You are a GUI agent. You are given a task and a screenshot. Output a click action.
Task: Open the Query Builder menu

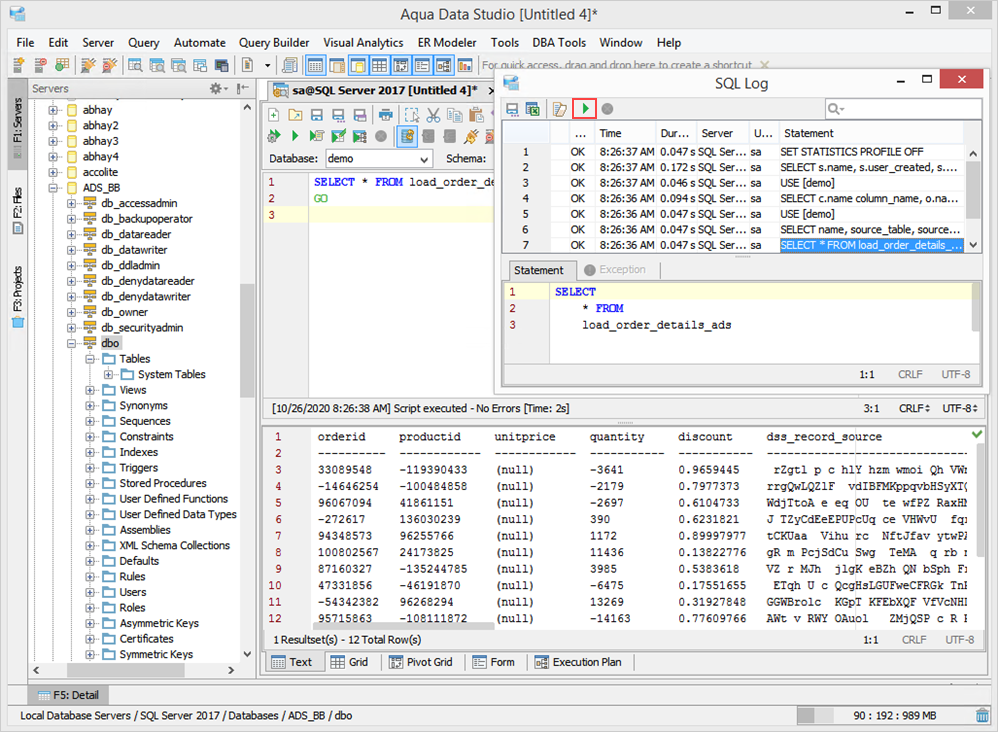coord(273,43)
